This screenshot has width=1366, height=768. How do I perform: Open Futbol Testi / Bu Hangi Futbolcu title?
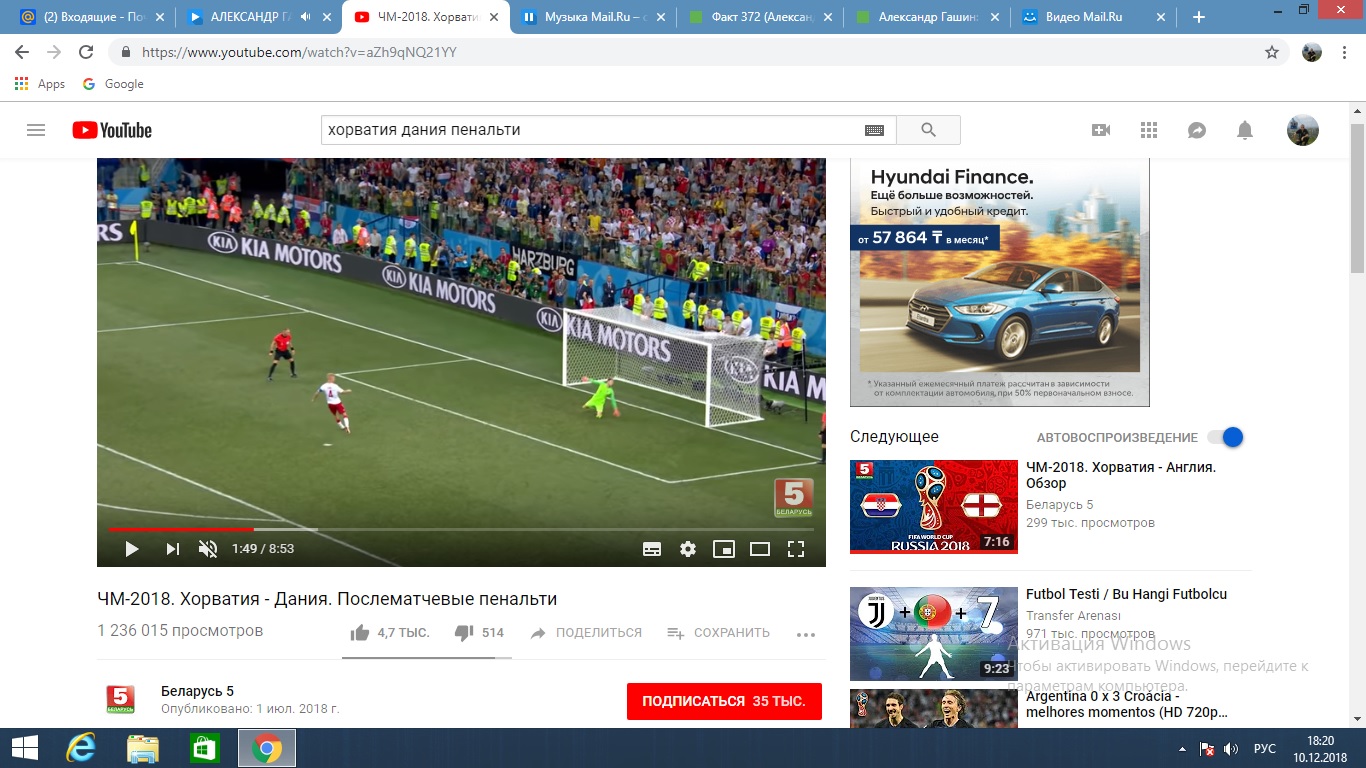(x=1126, y=594)
